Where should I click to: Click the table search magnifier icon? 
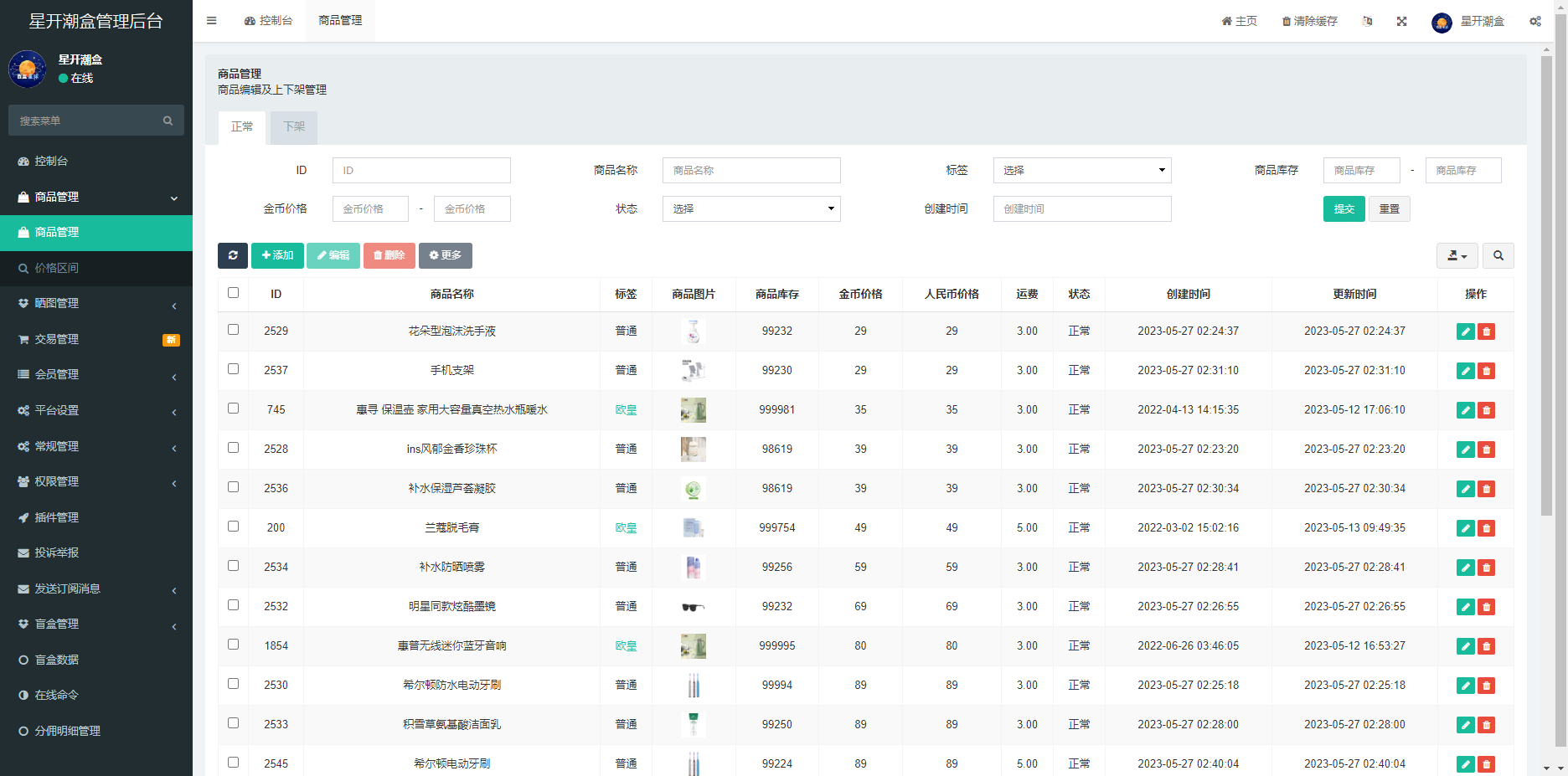[x=1498, y=255]
